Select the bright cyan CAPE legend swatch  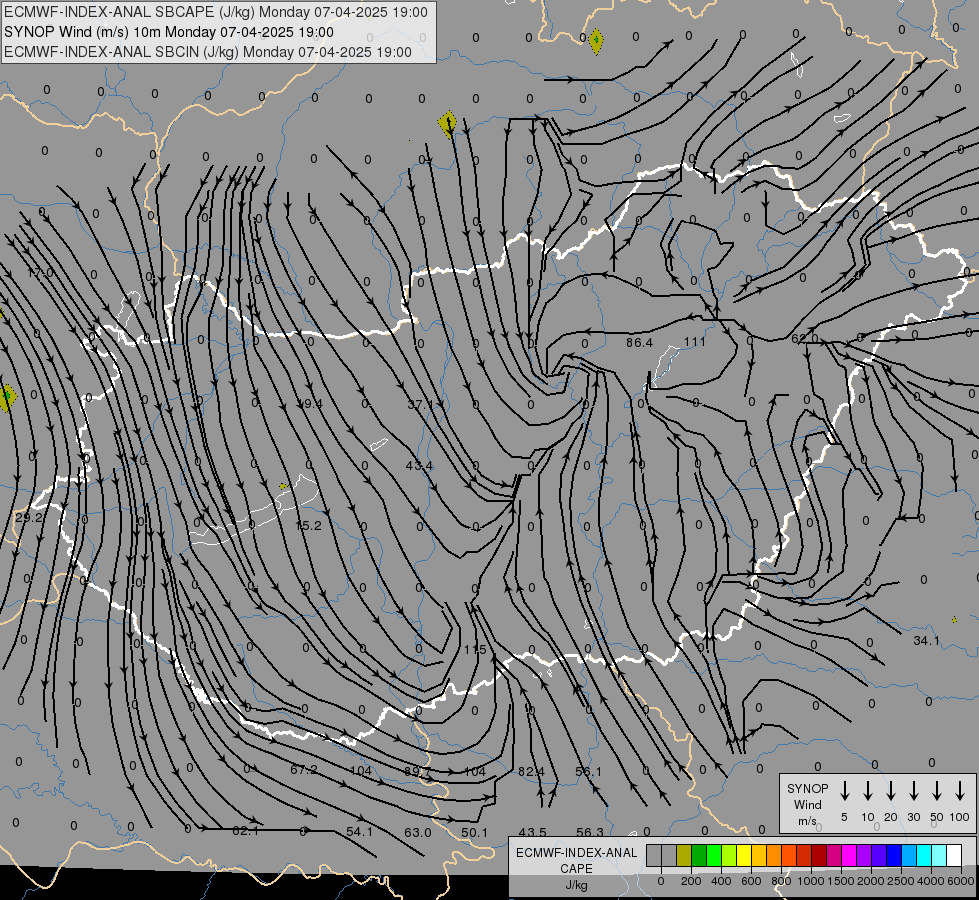(x=923, y=856)
